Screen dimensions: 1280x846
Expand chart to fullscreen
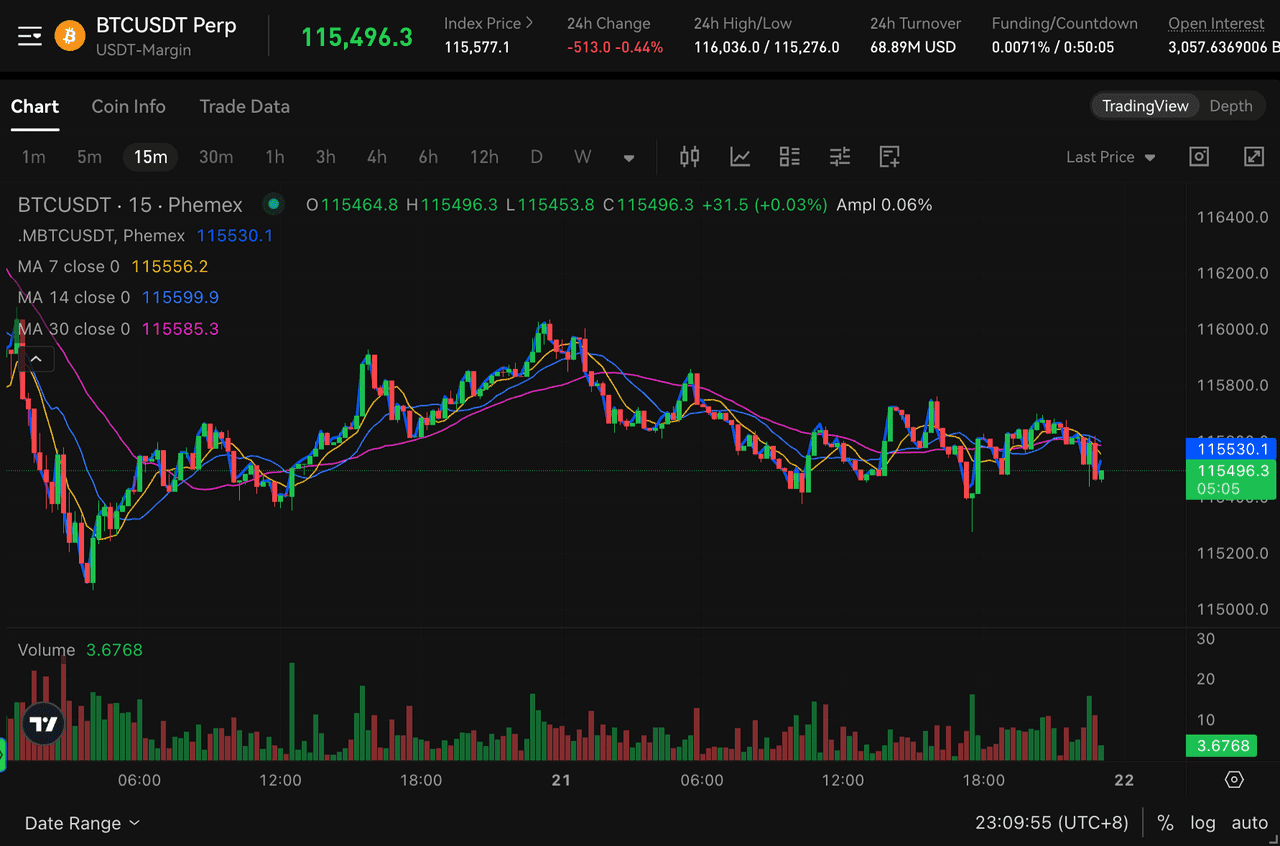click(1253, 156)
